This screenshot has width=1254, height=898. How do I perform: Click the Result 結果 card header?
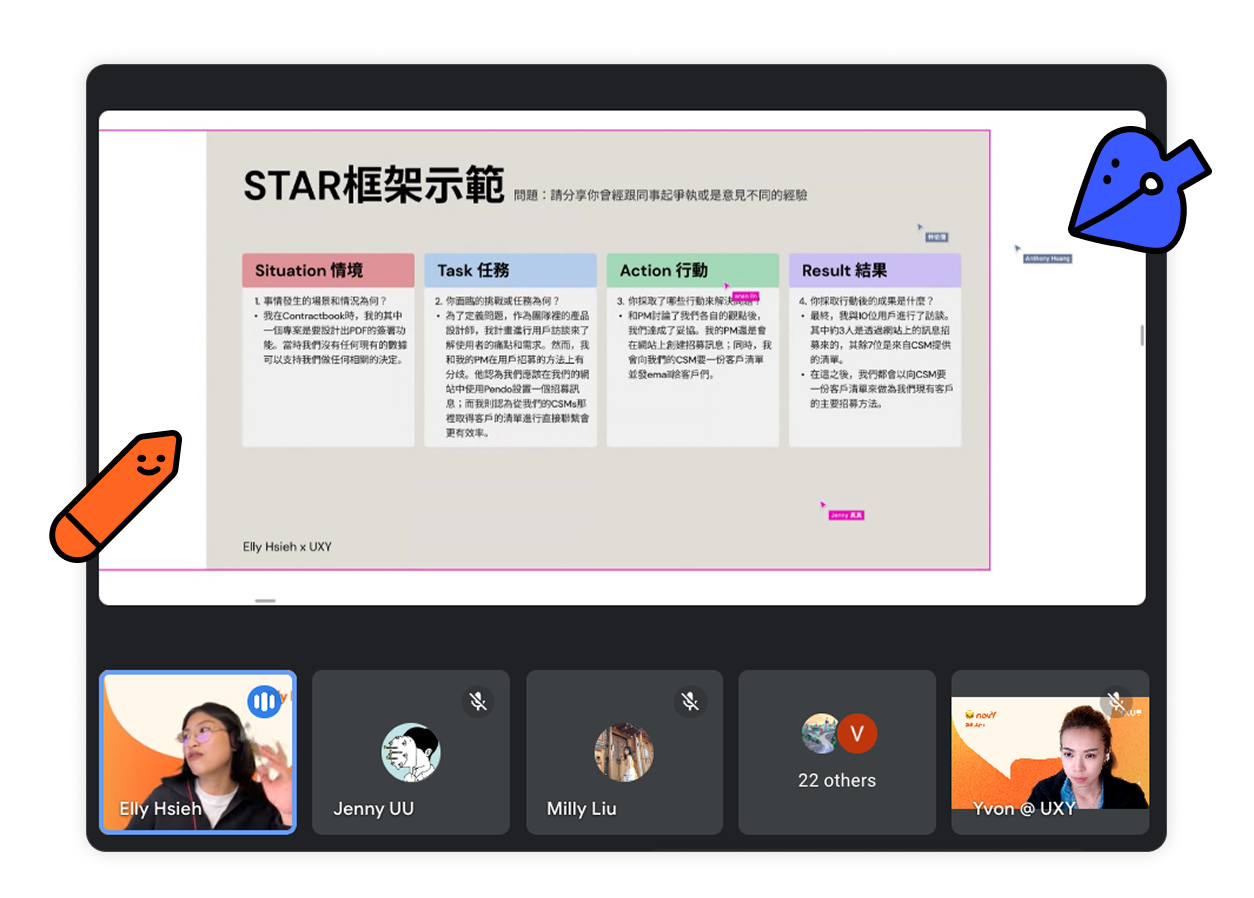[x=874, y=270]
